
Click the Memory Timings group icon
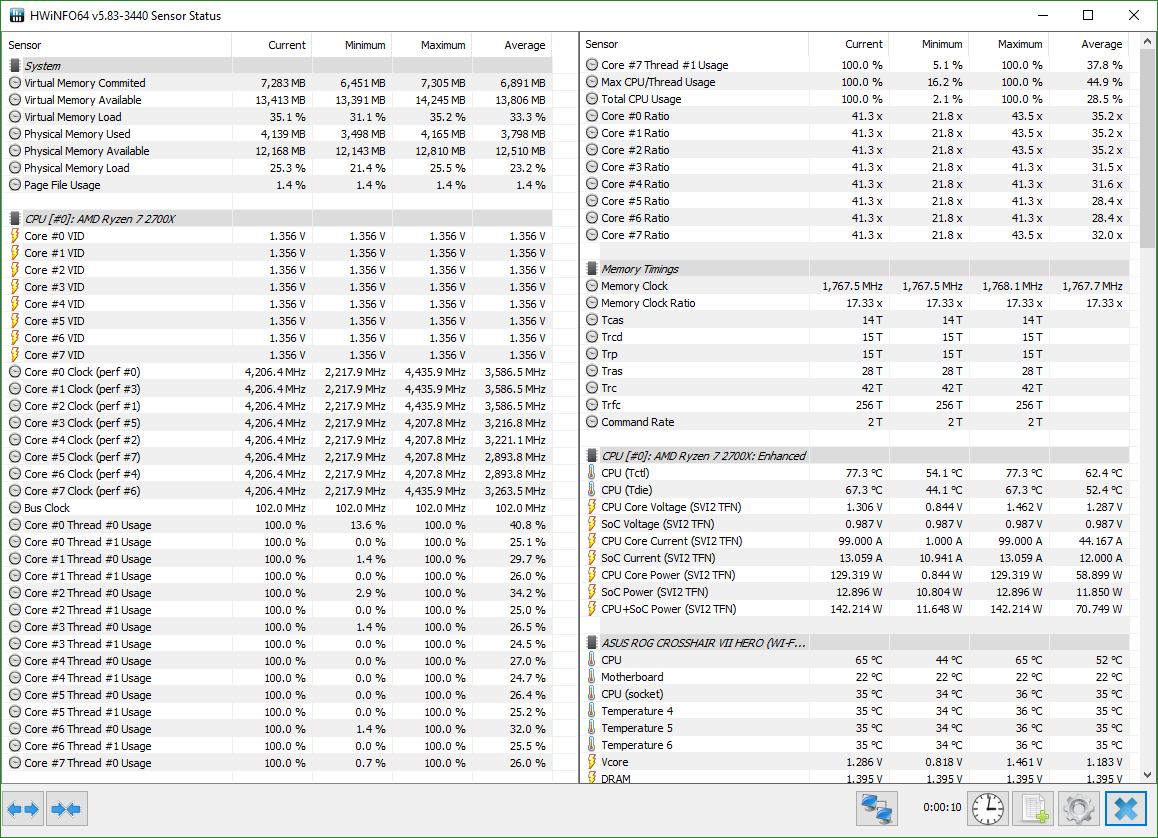tap(592, 269)
